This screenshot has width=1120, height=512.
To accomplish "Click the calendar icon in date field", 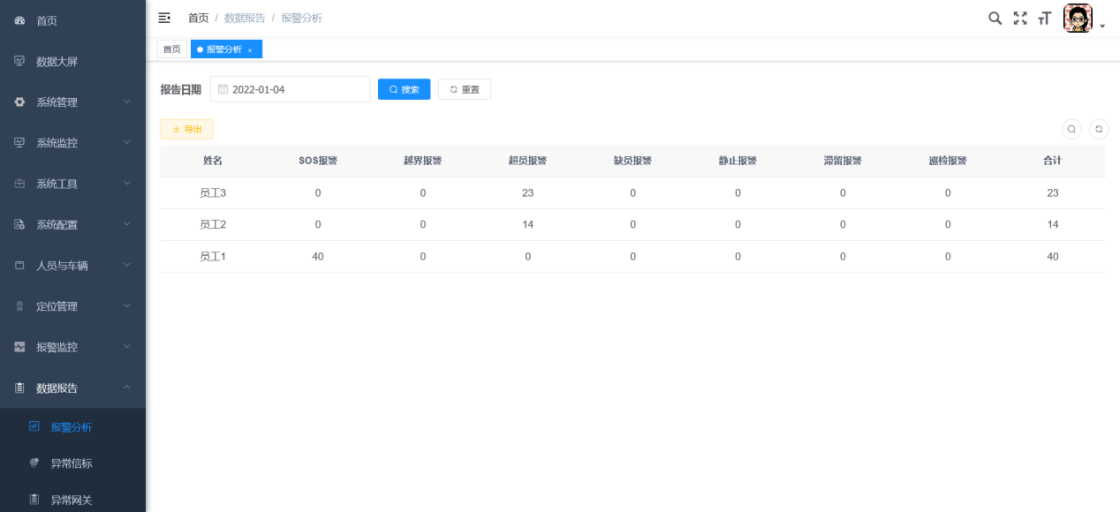I will click(223, 89).
